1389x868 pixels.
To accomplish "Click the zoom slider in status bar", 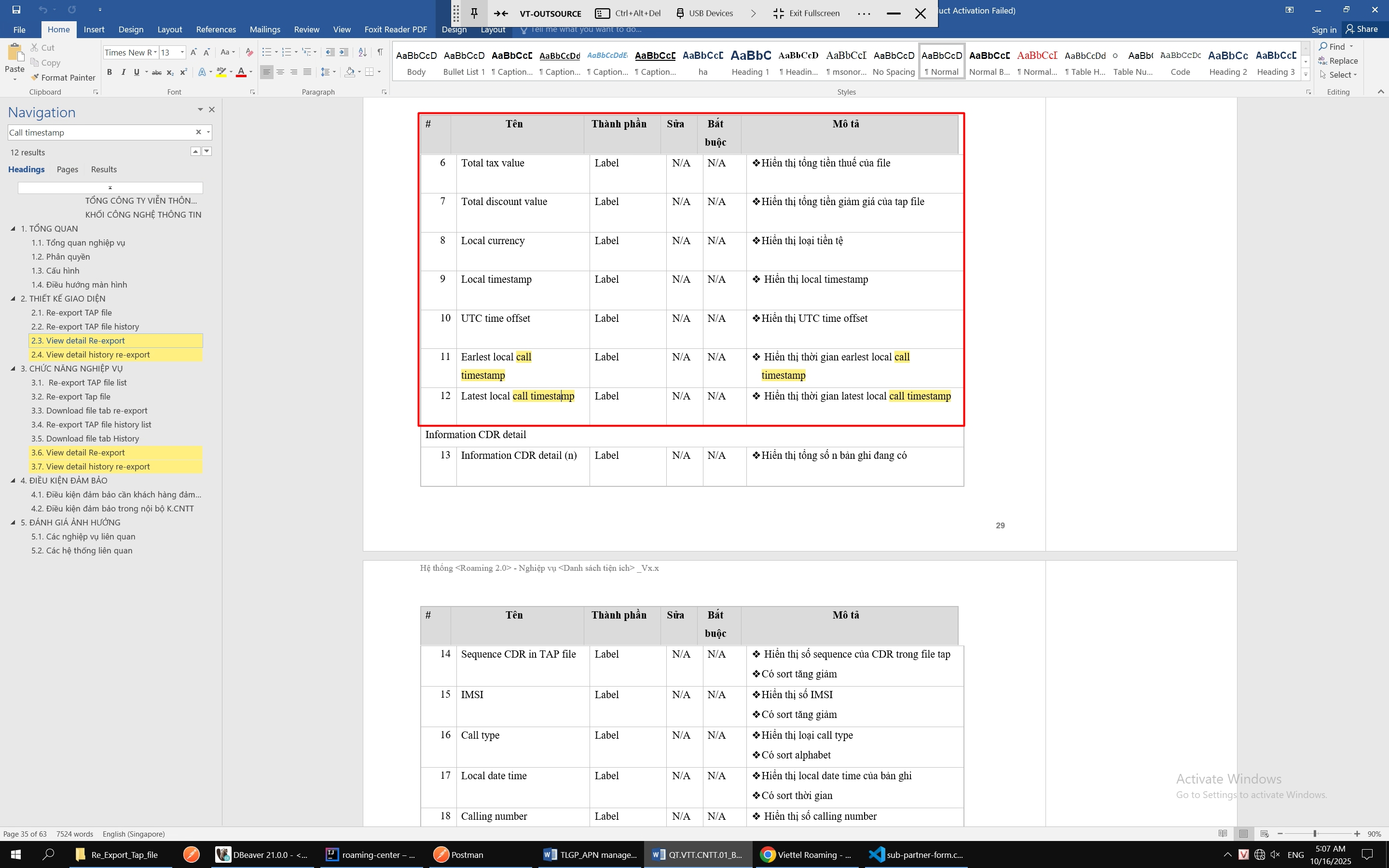I will pos(1314,834).
